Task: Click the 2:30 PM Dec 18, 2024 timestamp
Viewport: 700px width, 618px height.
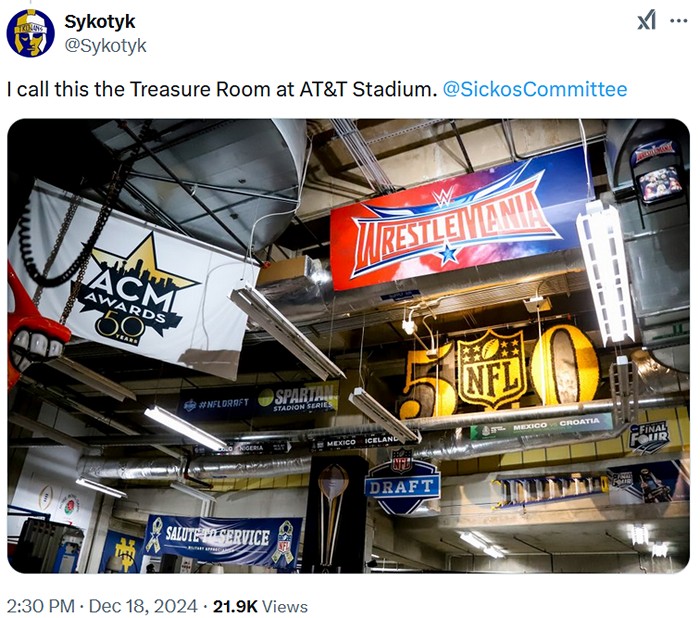Action: (102, 606)
